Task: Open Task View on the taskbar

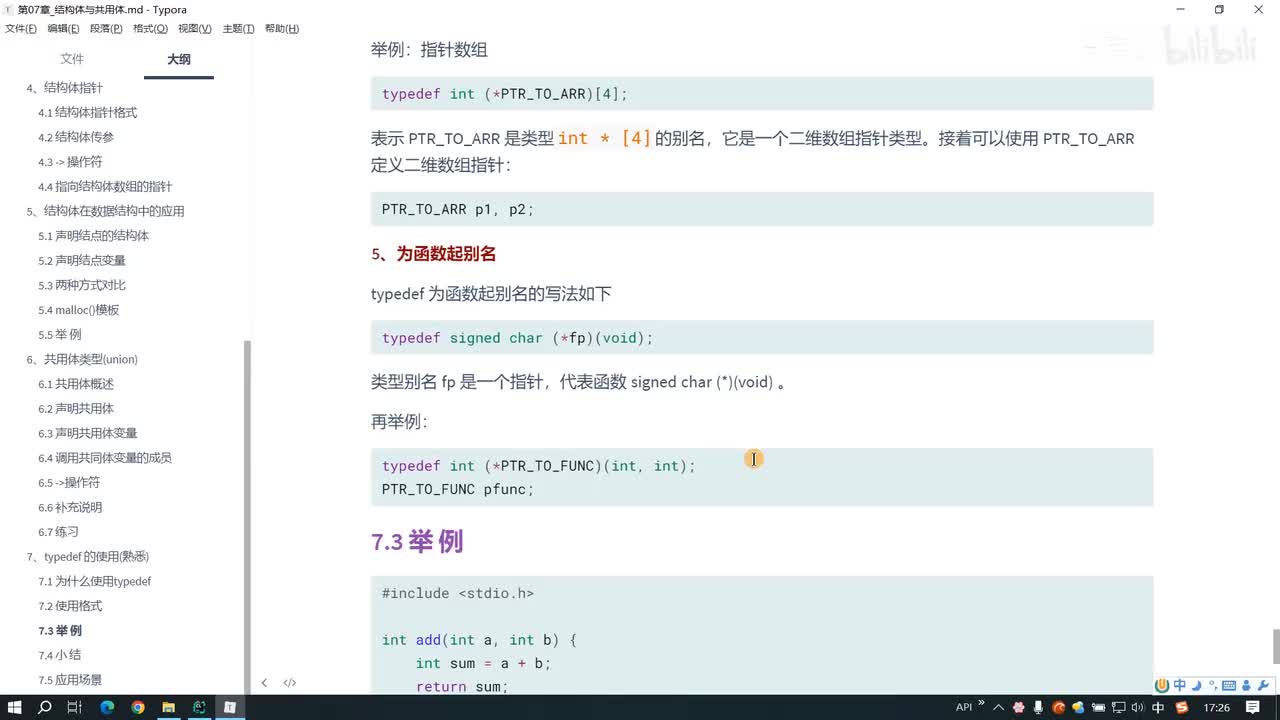Action: [74, 707]
